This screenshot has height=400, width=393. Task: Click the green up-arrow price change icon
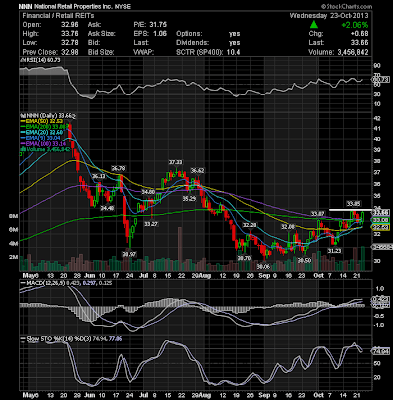(x=313, y=25)
